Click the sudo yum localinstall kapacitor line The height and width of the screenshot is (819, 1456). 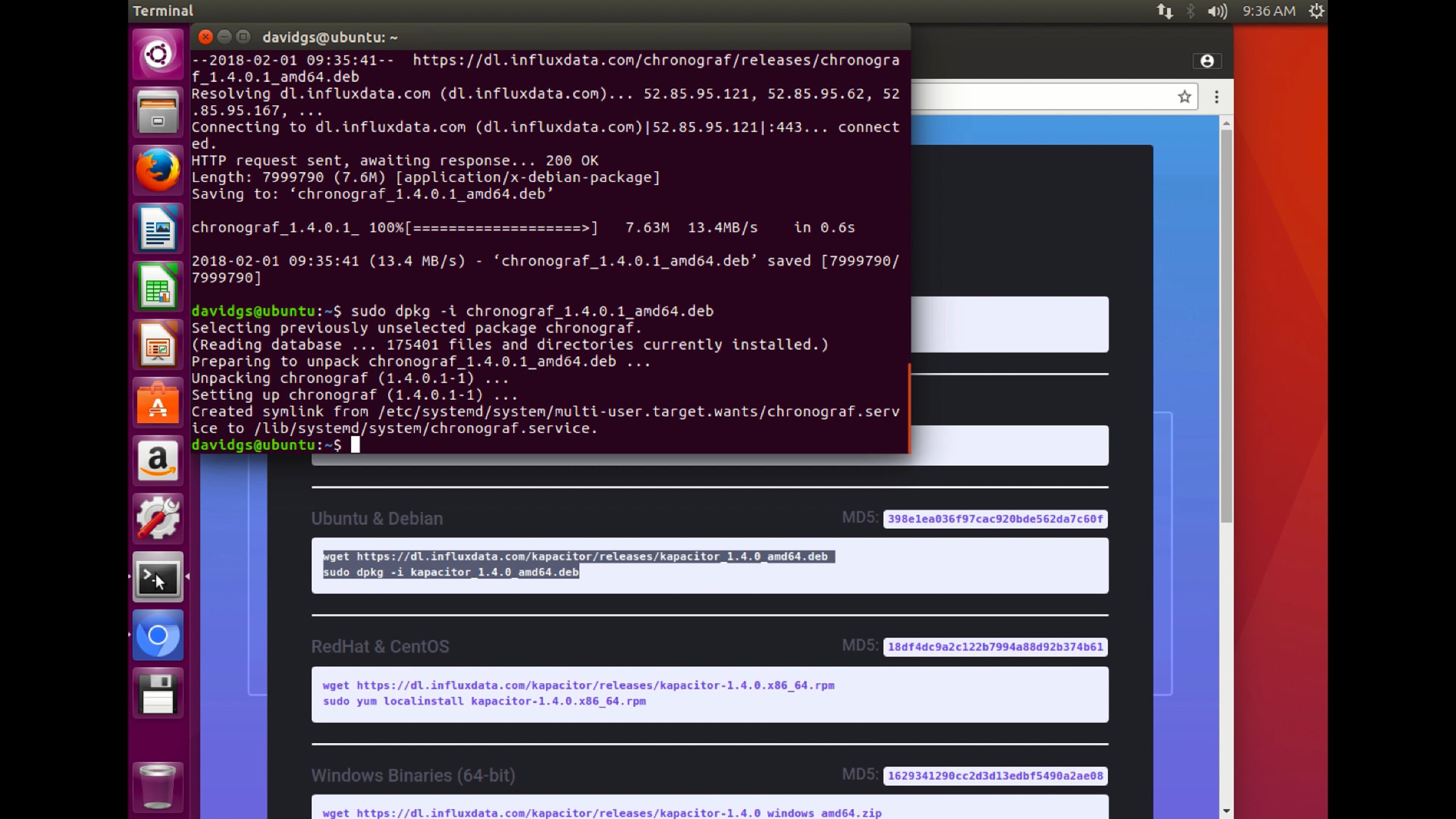[x=484, y=701]
